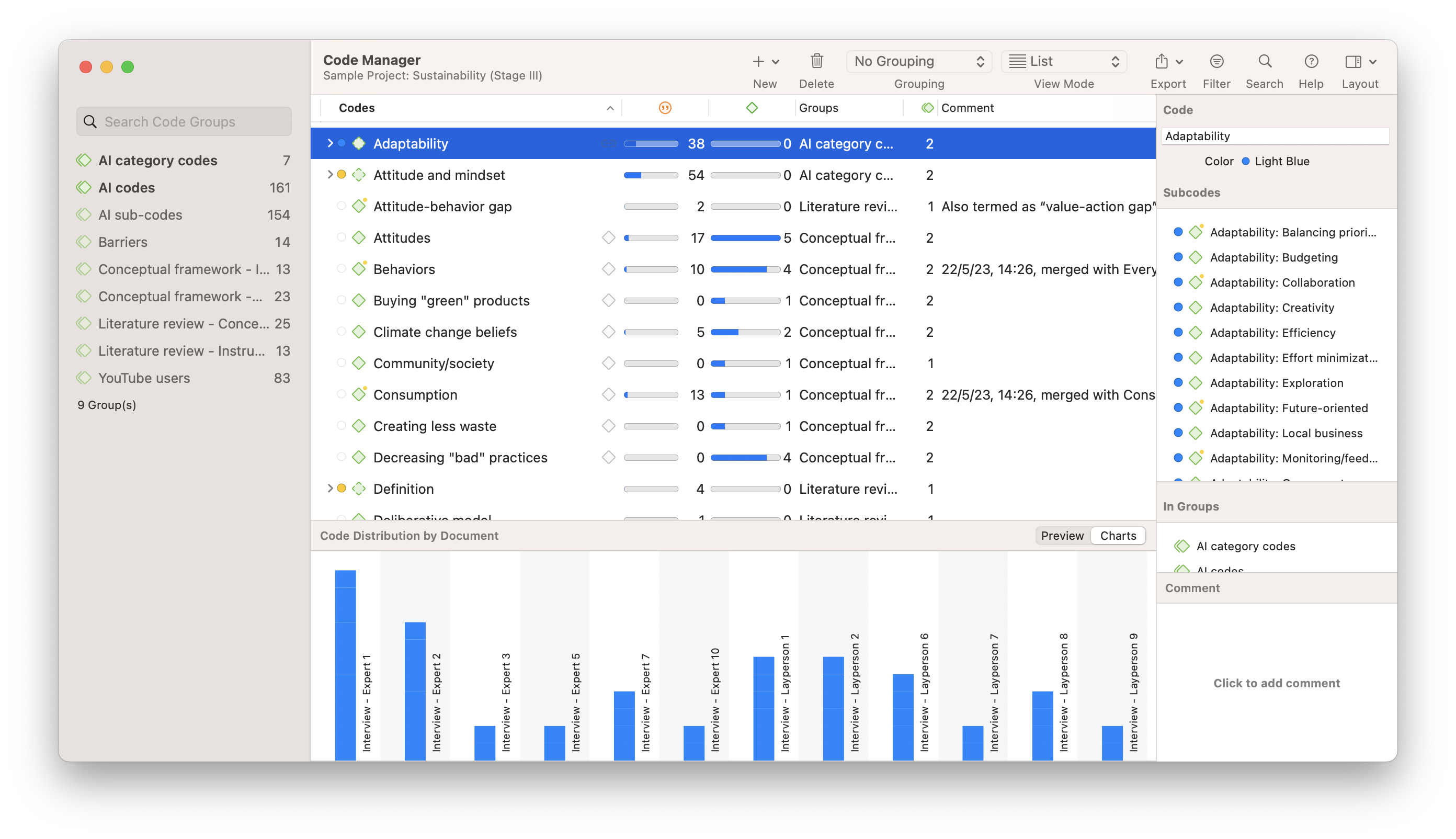1456x839 pixels.
Task: Toggle the circle marker beside Creating less waste
Action: pos(341,426)
